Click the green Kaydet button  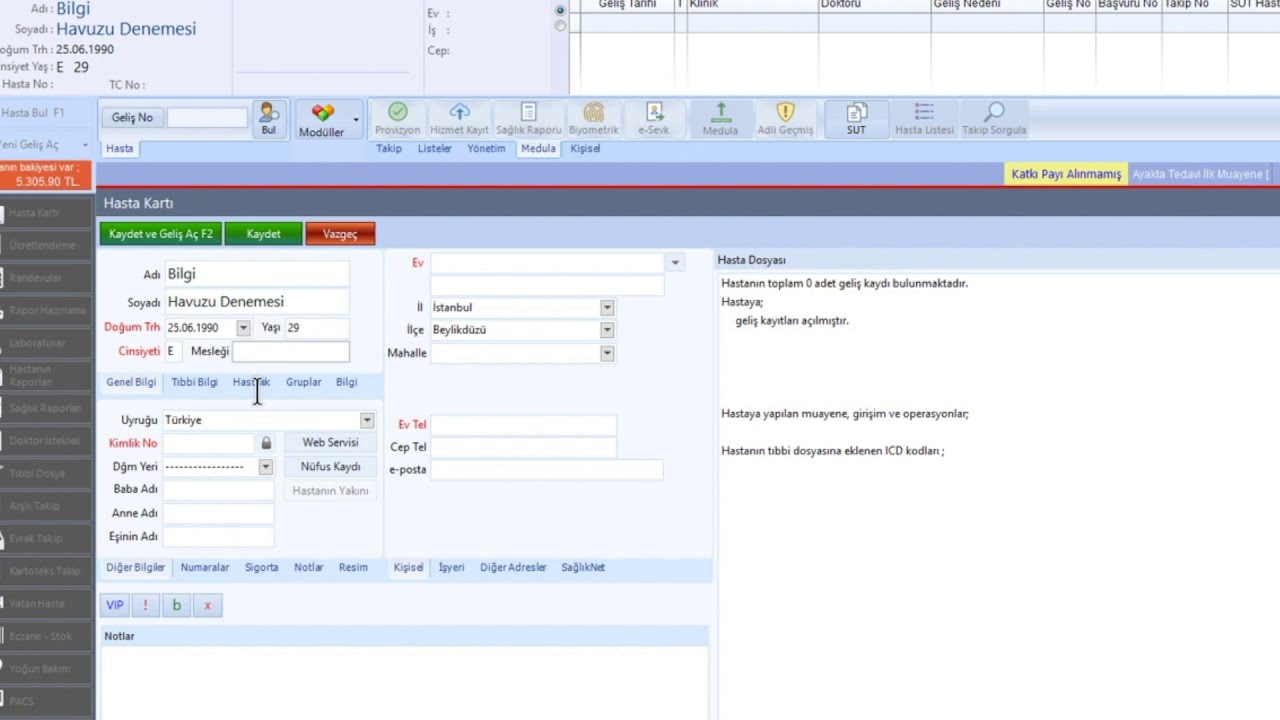(x=263, y=234)
